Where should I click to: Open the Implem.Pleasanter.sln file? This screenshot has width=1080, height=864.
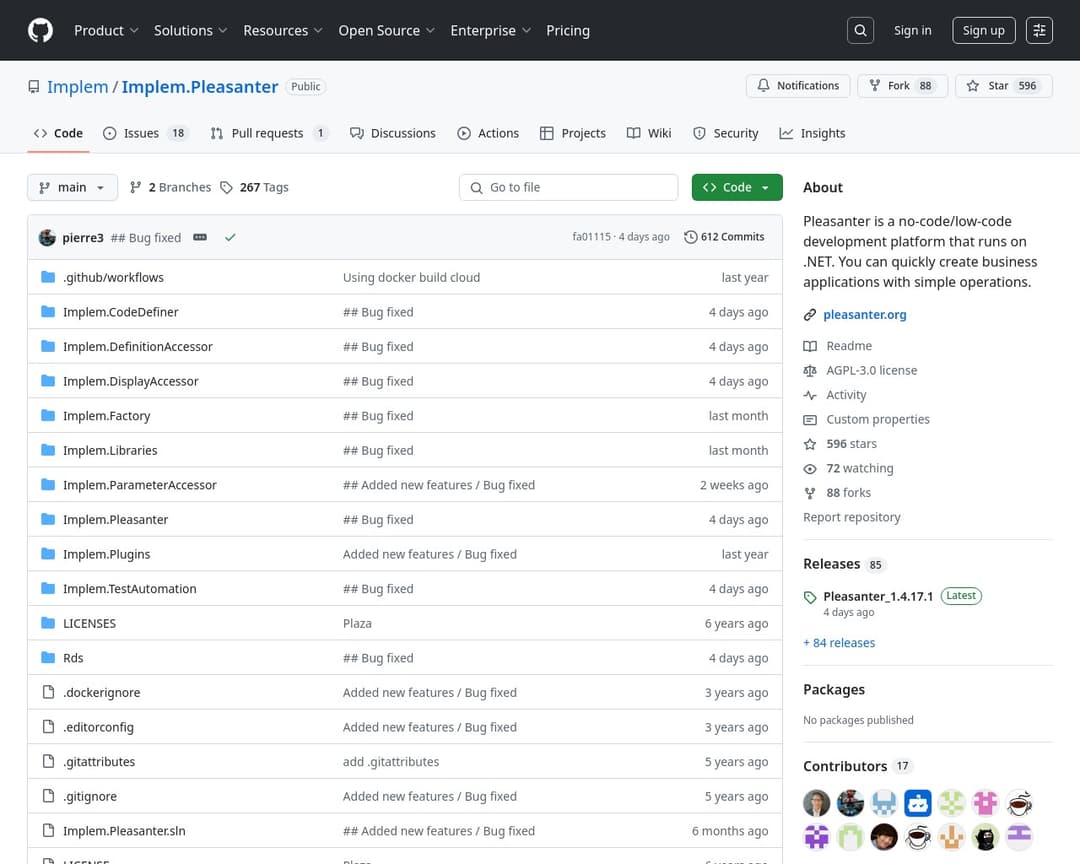(124, 830)
